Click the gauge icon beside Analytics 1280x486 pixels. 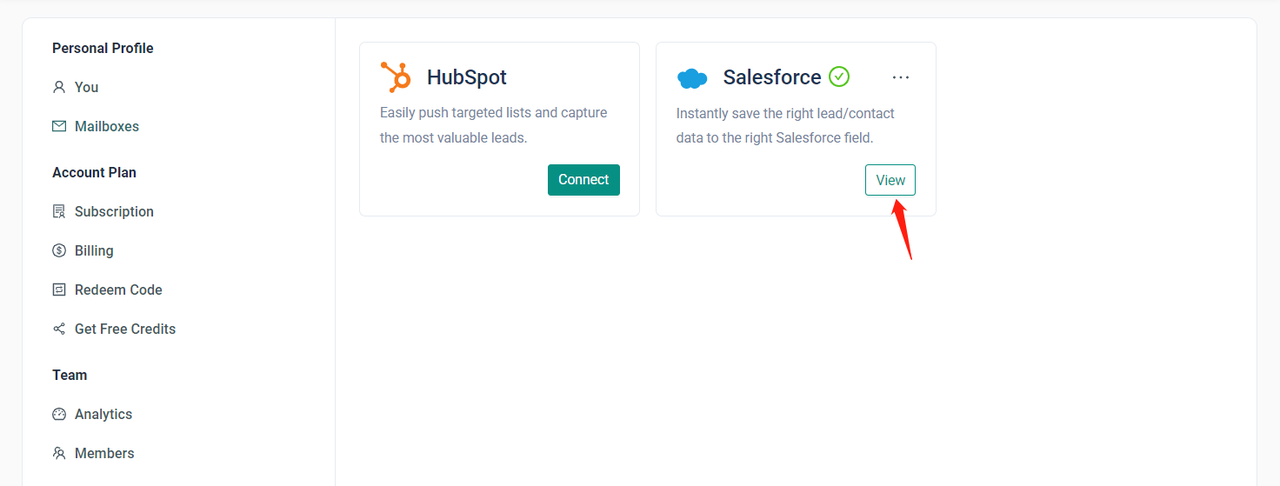(x=59, y=414)
